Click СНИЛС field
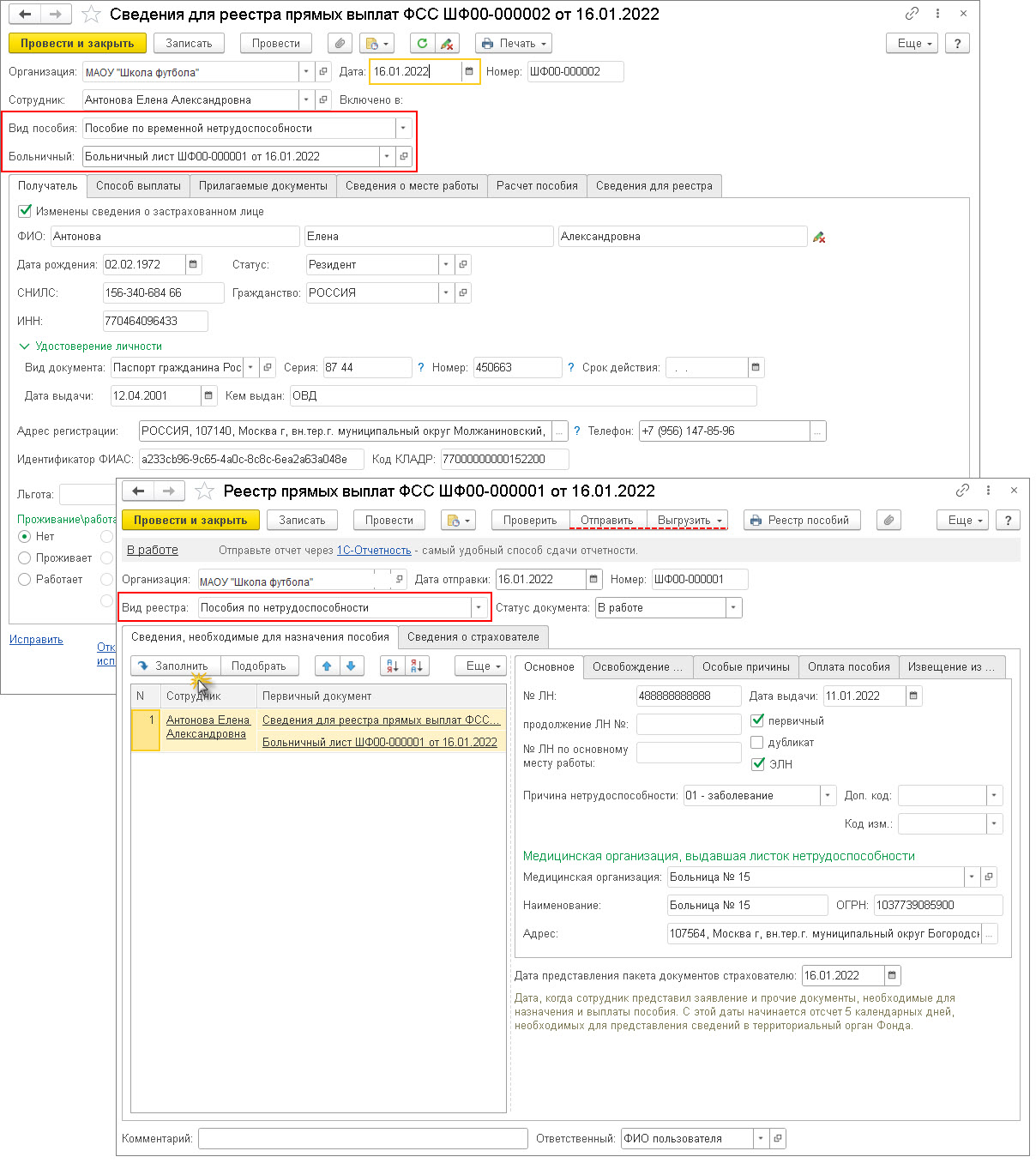The width and height of the screenshot is (1036, 1163). pos(163,292)
